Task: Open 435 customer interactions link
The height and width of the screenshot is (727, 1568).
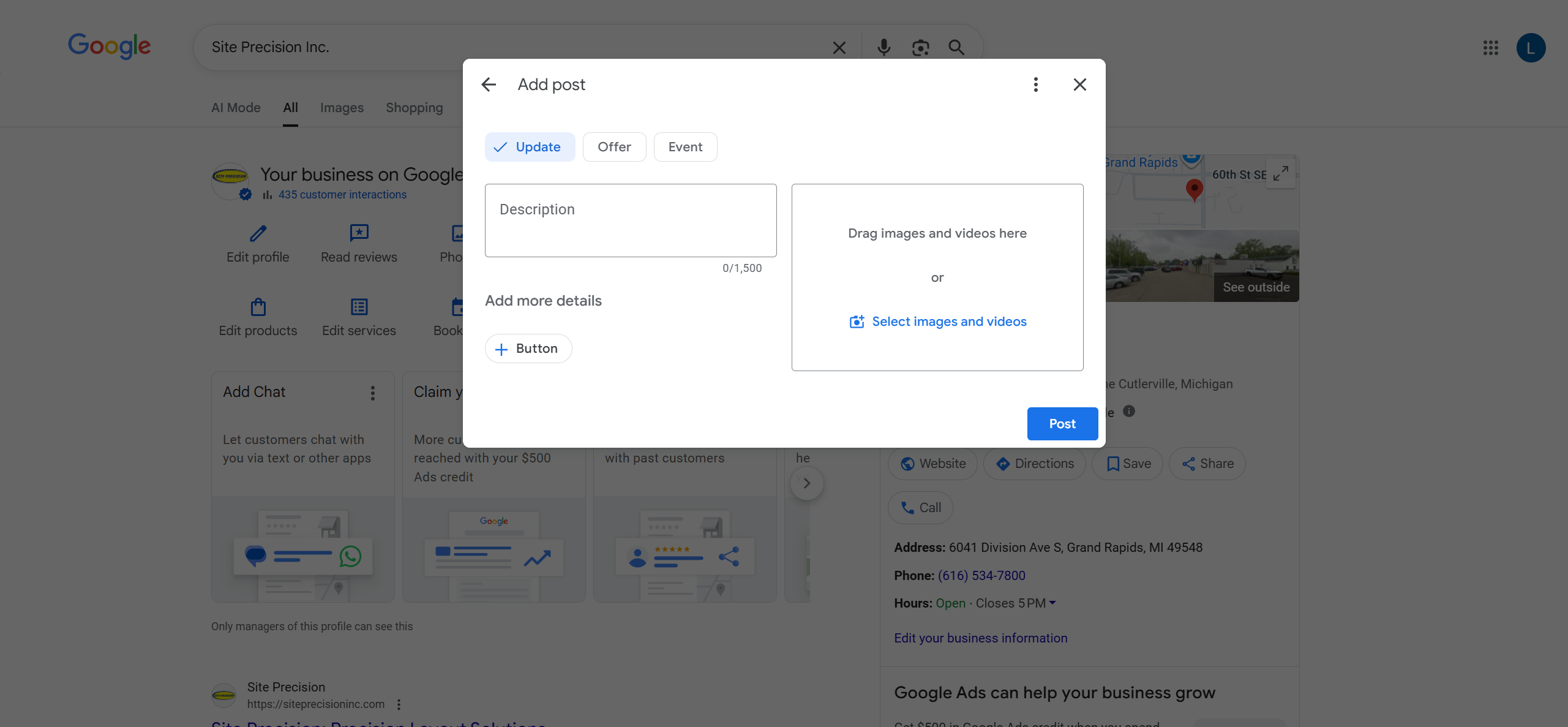Action: tap(342, 195)
